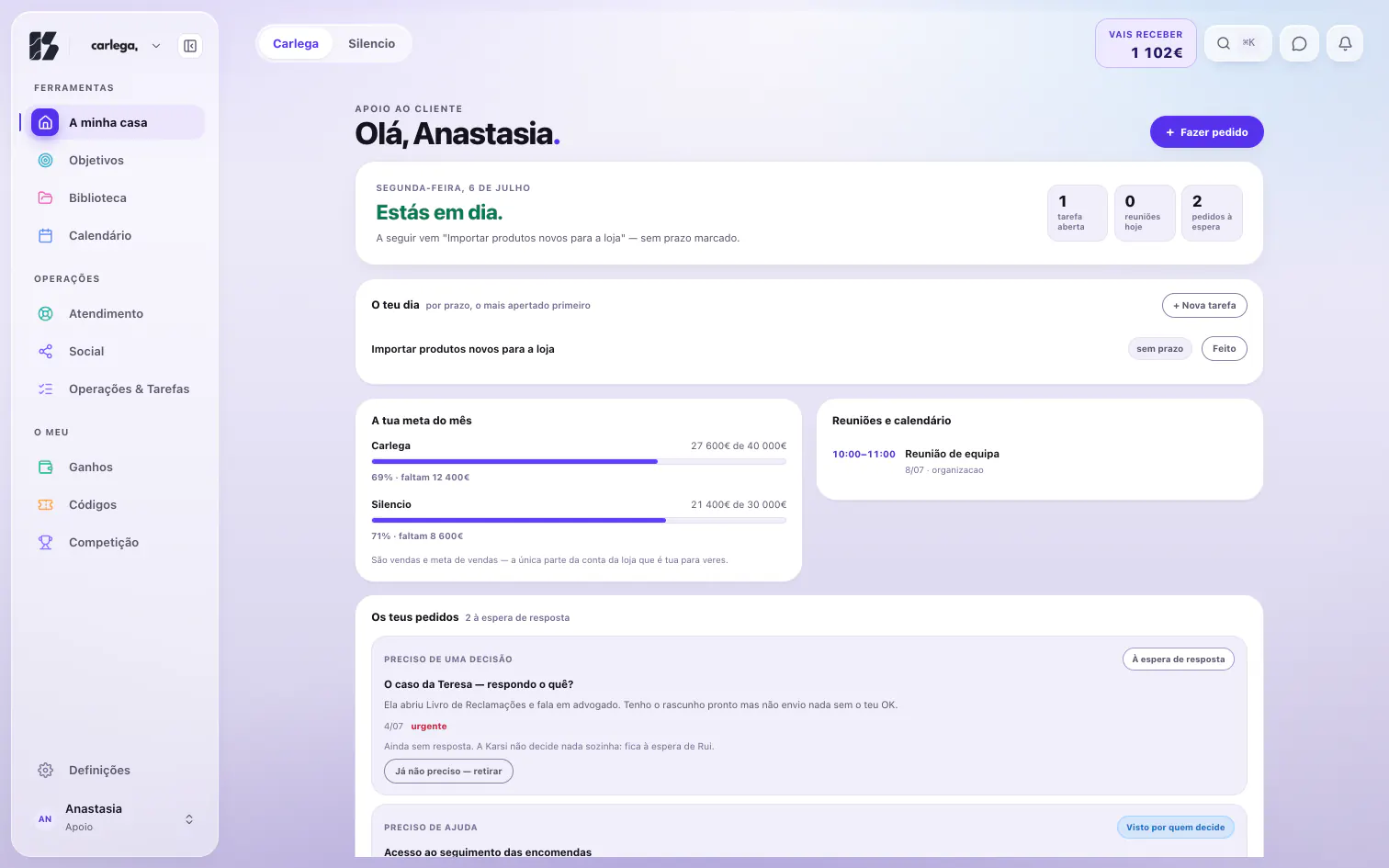Screen dimensions: 1389x868
Task: Mark the import task as Feito
Action: coord(1224,349)
